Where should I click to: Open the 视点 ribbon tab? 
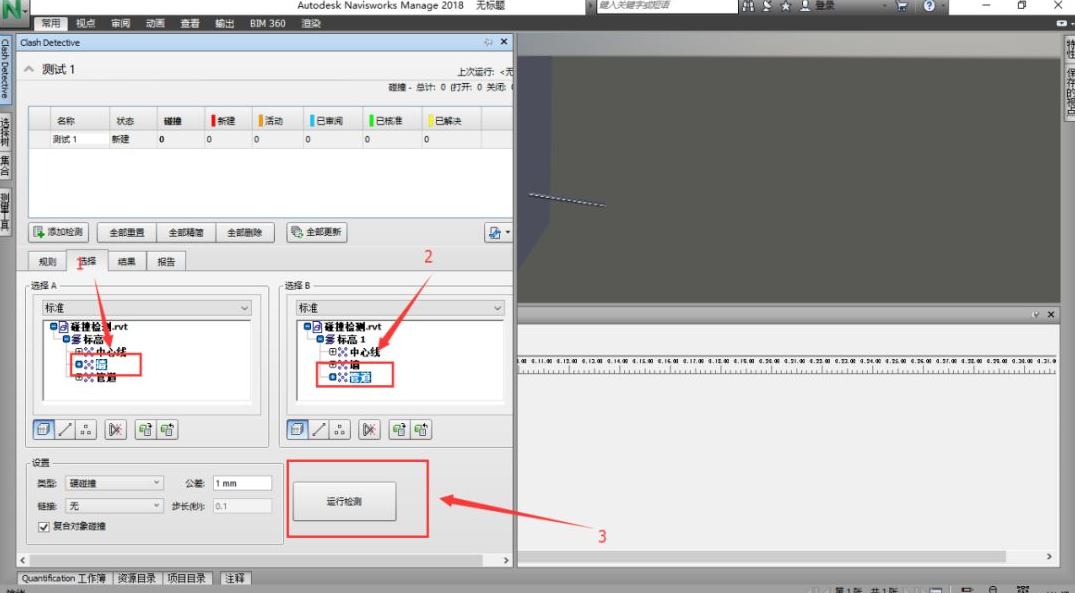pos(86,23)
